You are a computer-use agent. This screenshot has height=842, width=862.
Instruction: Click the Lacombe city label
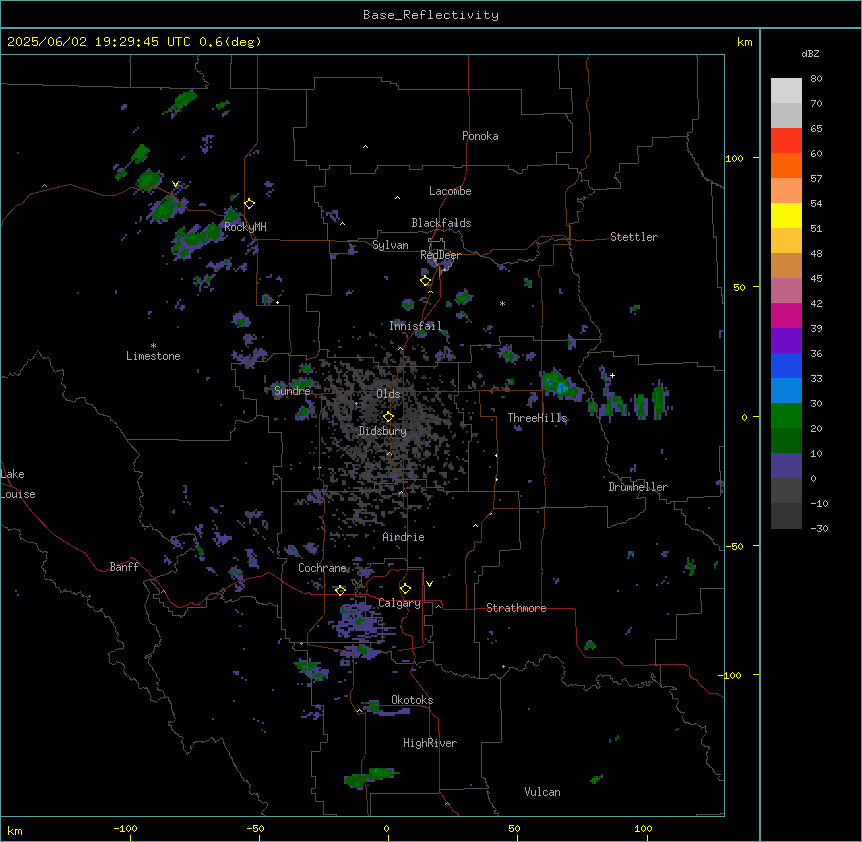pos(450,191)
